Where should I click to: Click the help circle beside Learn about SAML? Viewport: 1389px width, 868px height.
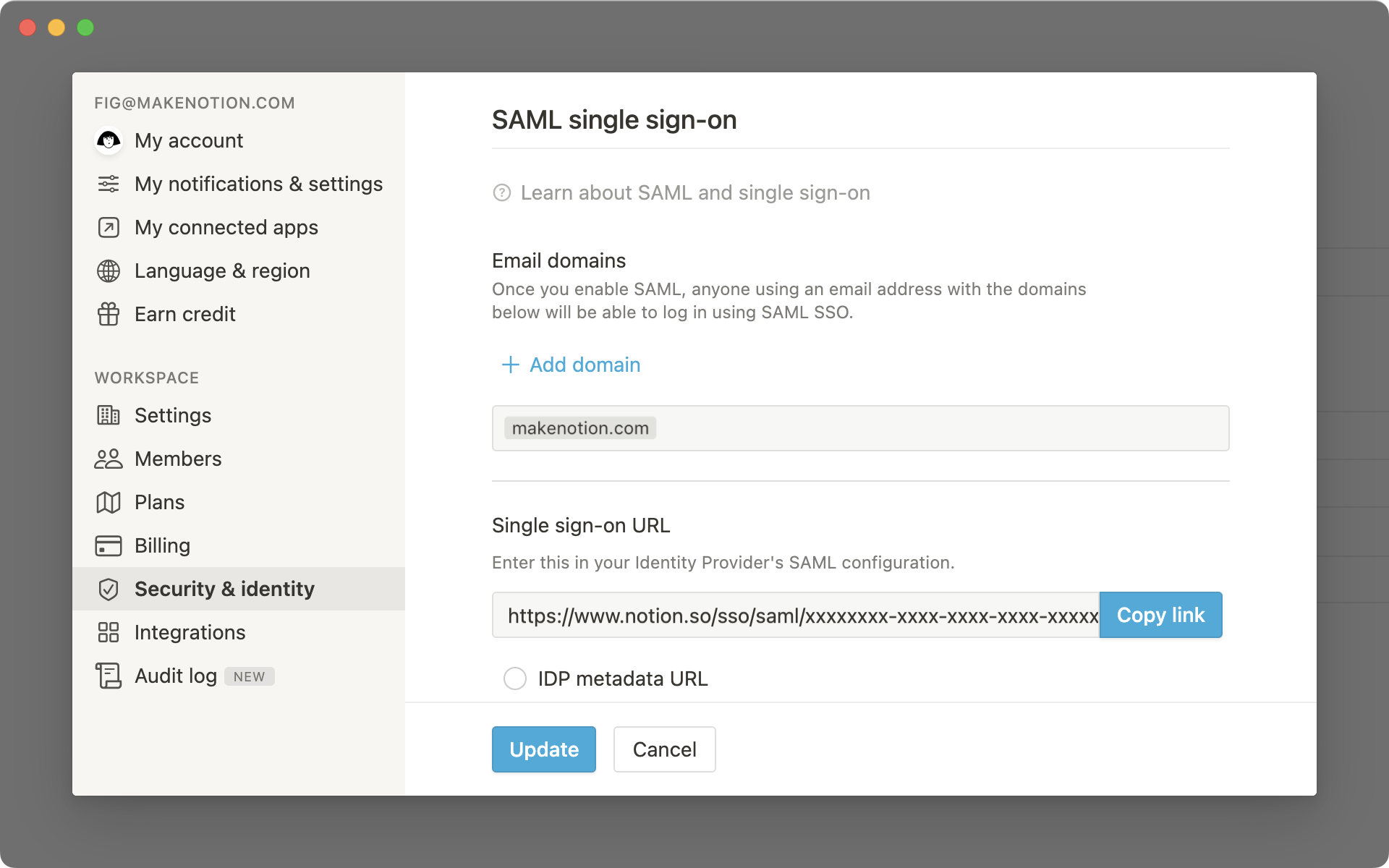click(503, 192)
